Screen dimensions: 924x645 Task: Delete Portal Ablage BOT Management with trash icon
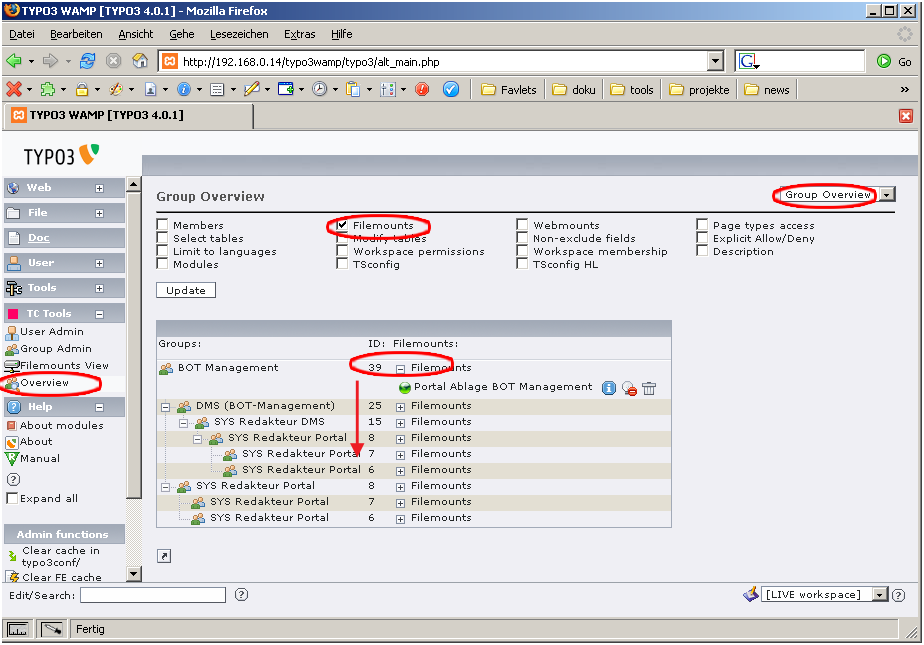point(649,388)
